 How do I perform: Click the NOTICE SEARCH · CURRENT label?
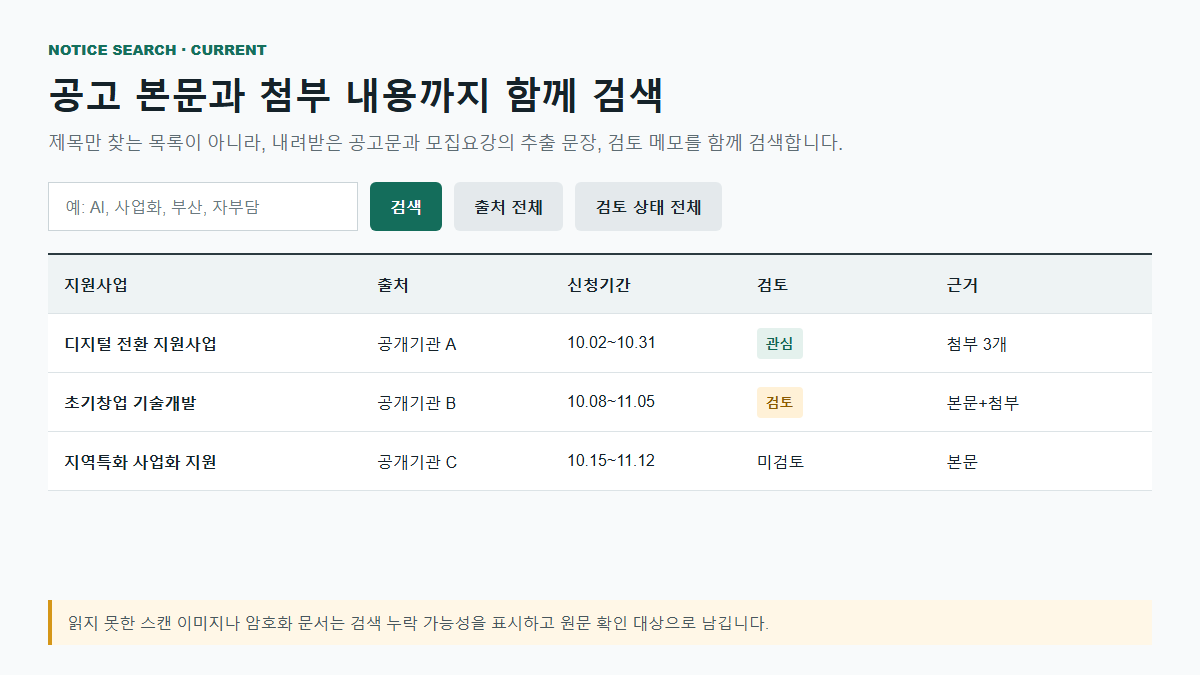(x=157, y=50)
